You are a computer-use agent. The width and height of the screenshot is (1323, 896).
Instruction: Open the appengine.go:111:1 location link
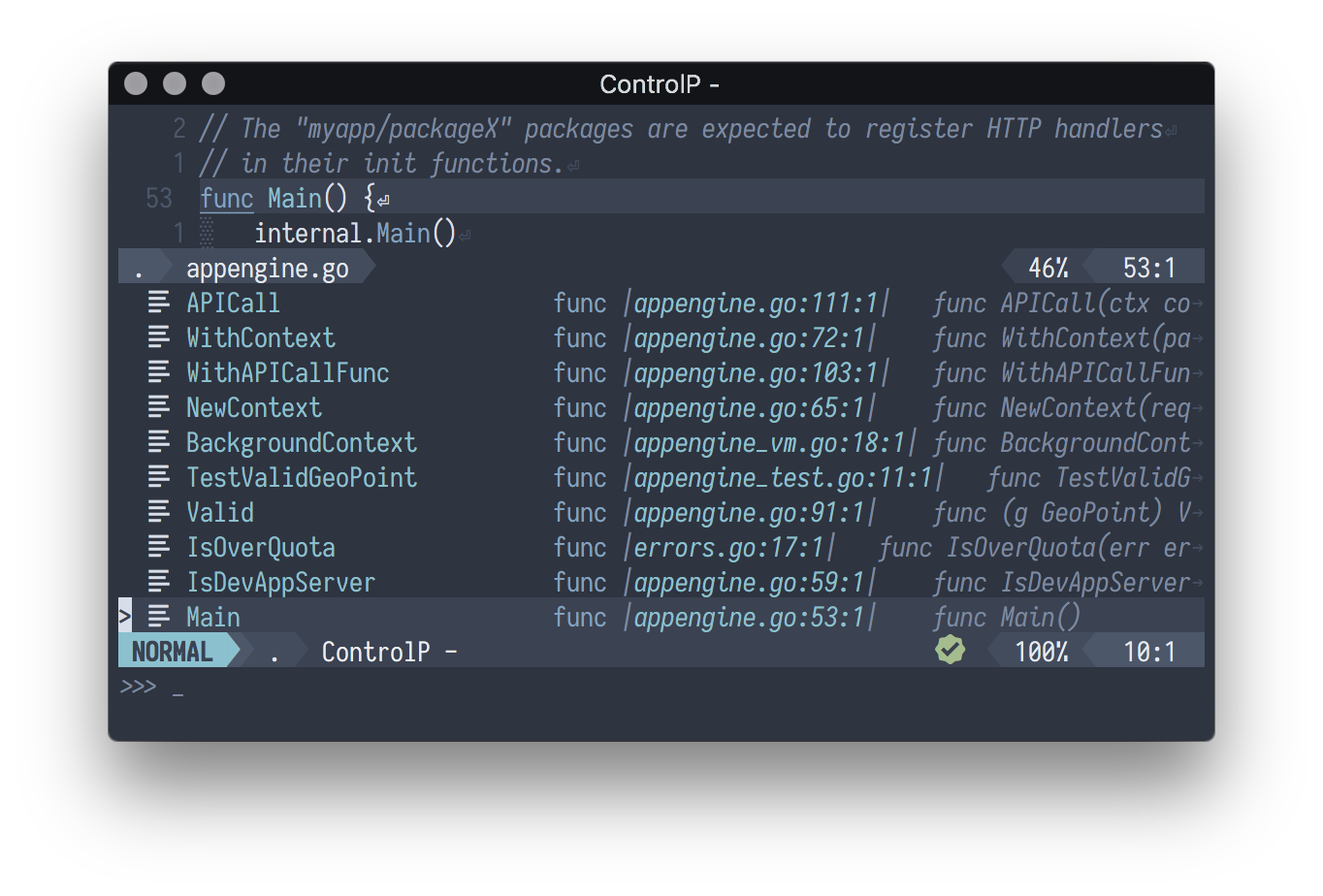(756, 303)
